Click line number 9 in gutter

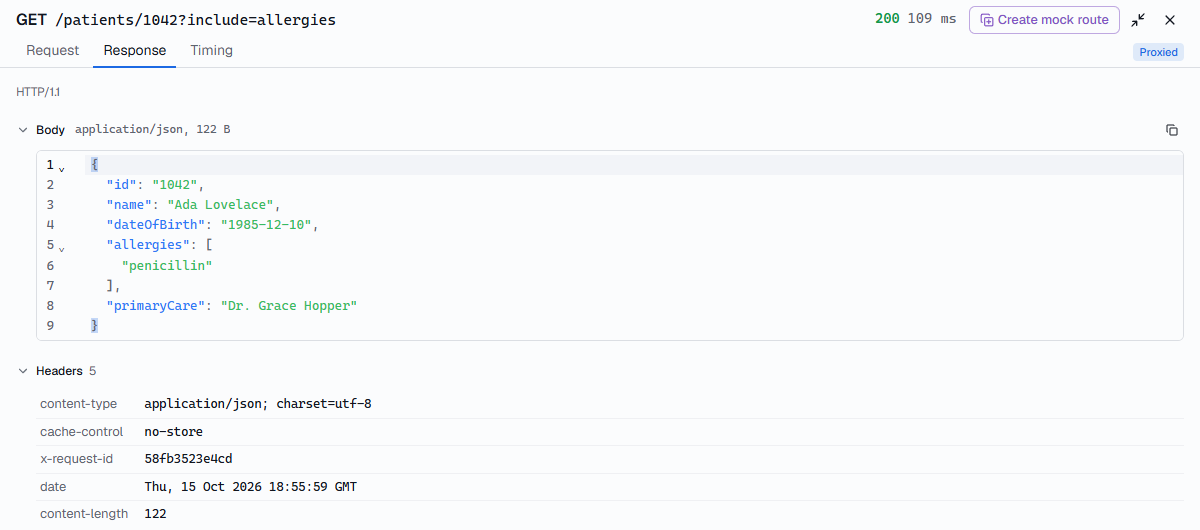click(50, 325)
